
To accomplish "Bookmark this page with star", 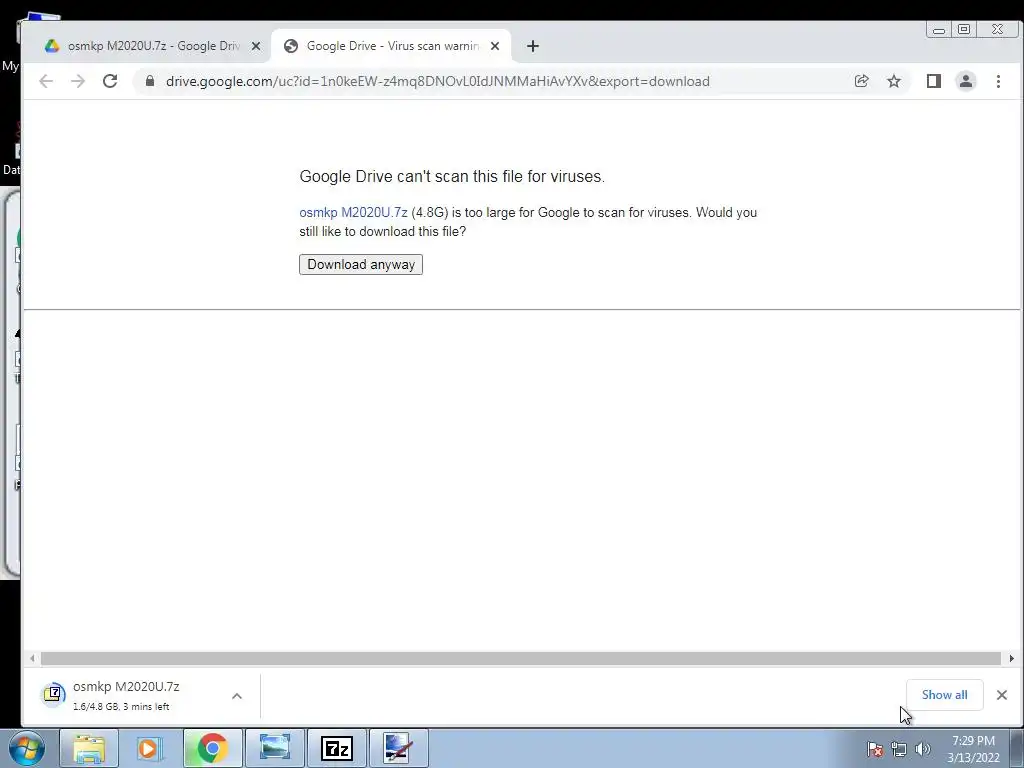I will pyautogui.click(x=894, y=81).
